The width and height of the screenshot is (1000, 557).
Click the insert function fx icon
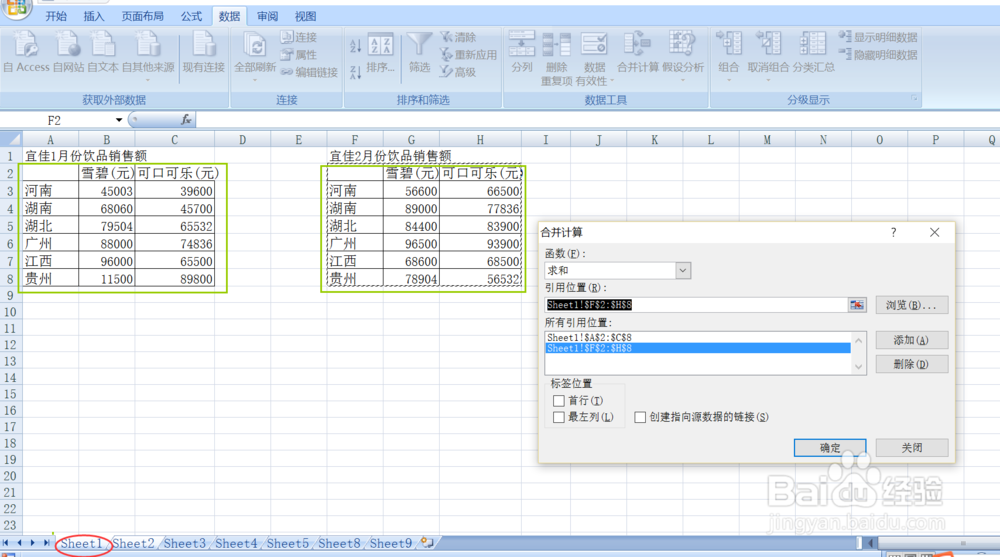pyautogui.click(x=186, y=119)
